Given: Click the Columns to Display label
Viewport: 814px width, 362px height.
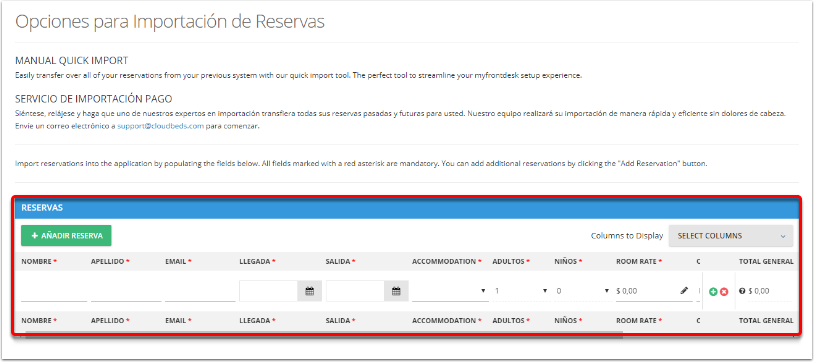Looking at the screenshot, I should [x=627, y=236].
